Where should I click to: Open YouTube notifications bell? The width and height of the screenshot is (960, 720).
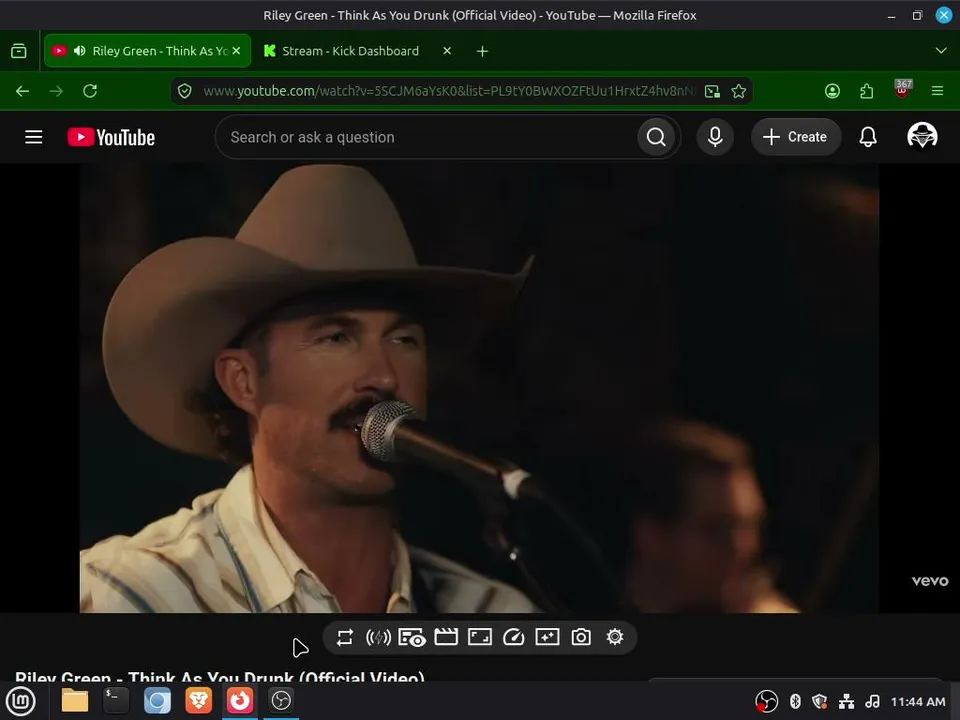pos(868,137)
